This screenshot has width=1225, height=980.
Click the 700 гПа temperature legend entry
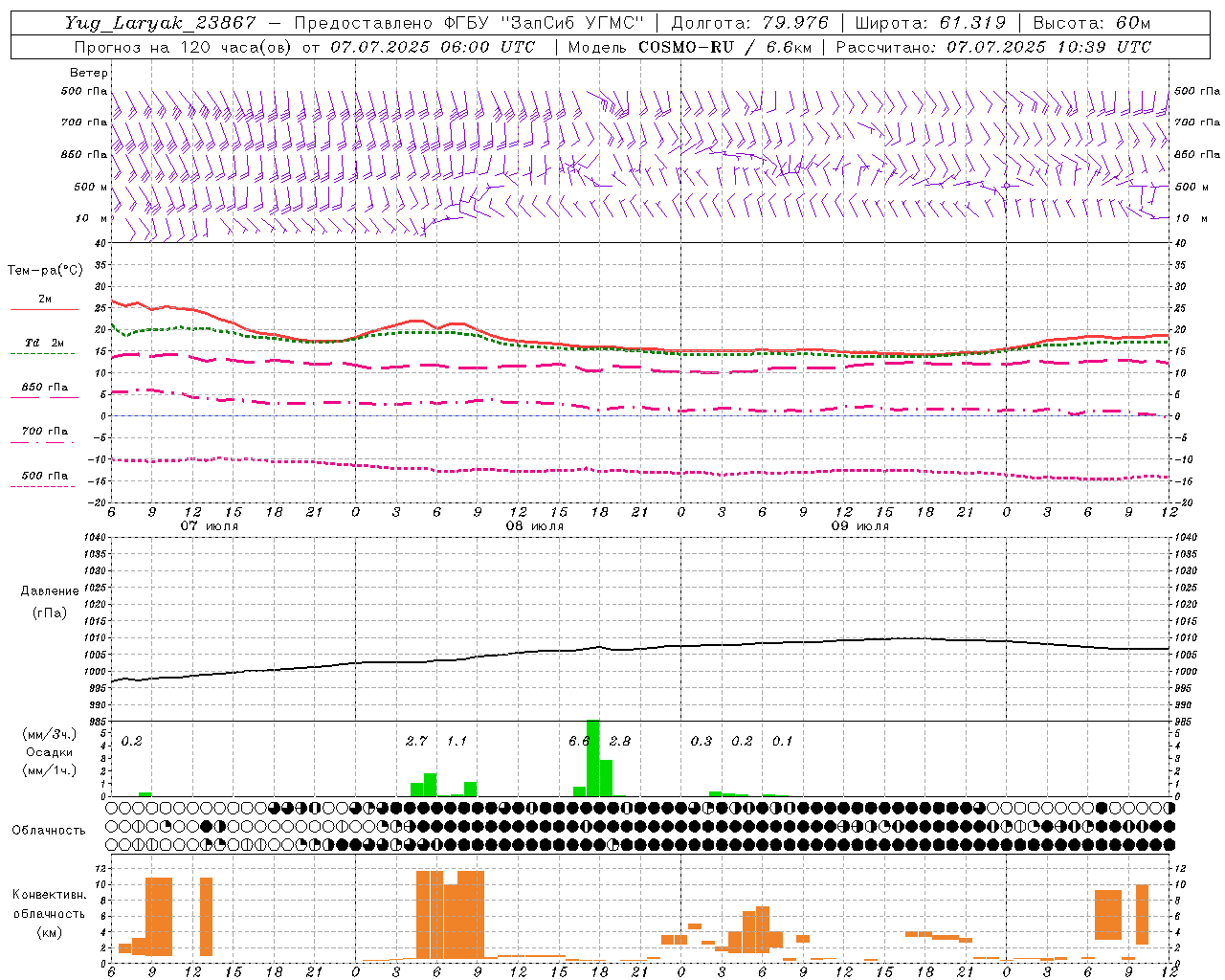[x=44, y=432]
